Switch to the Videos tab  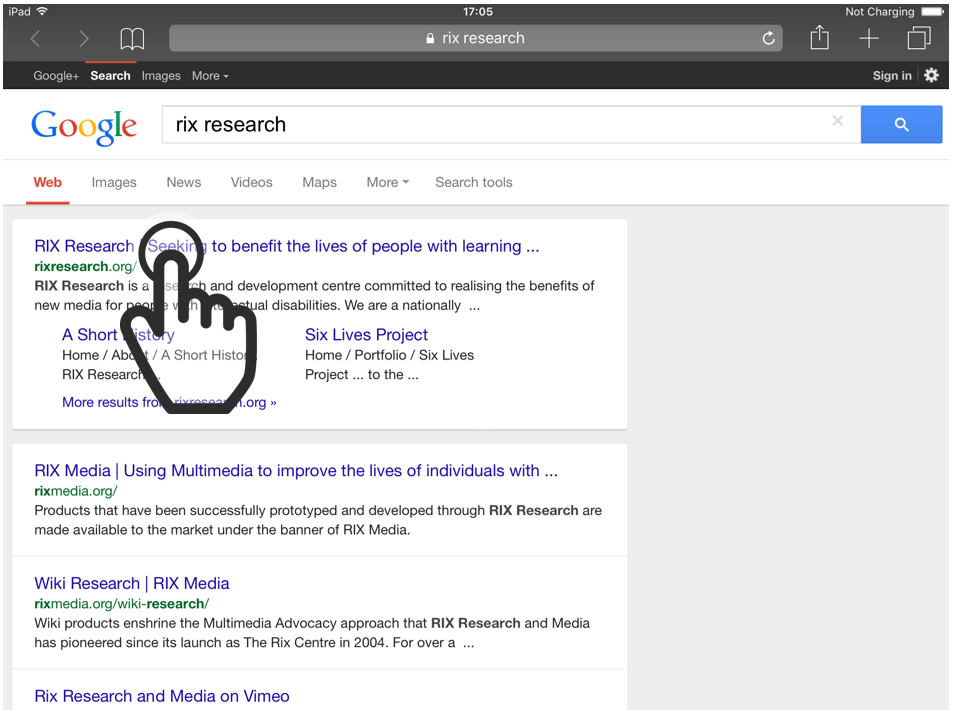pos(251,182)
